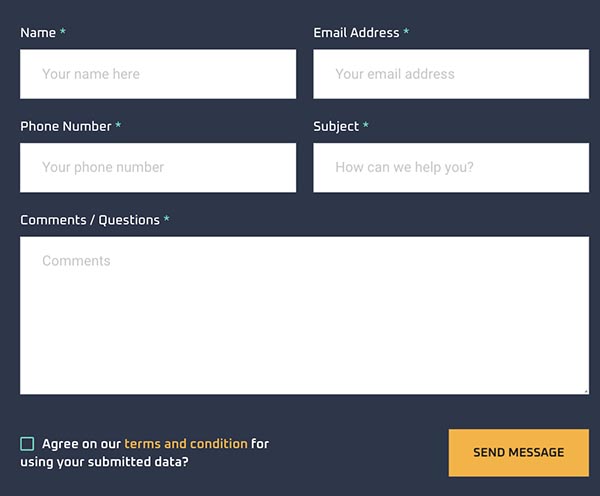Click the required asterisk beside Subject
The height and width of the screenshot is (496, 600).
point(366,127)
